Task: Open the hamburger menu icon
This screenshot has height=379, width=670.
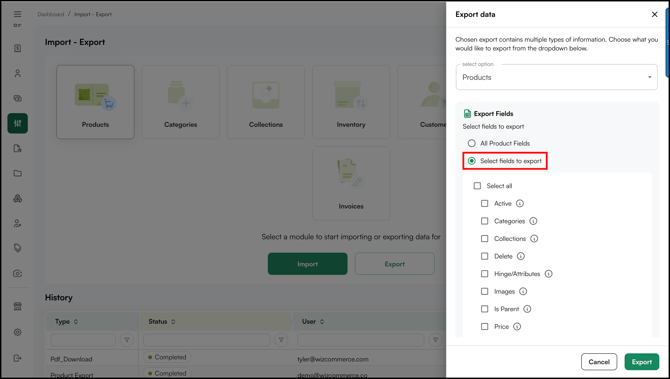Action: 18,14
